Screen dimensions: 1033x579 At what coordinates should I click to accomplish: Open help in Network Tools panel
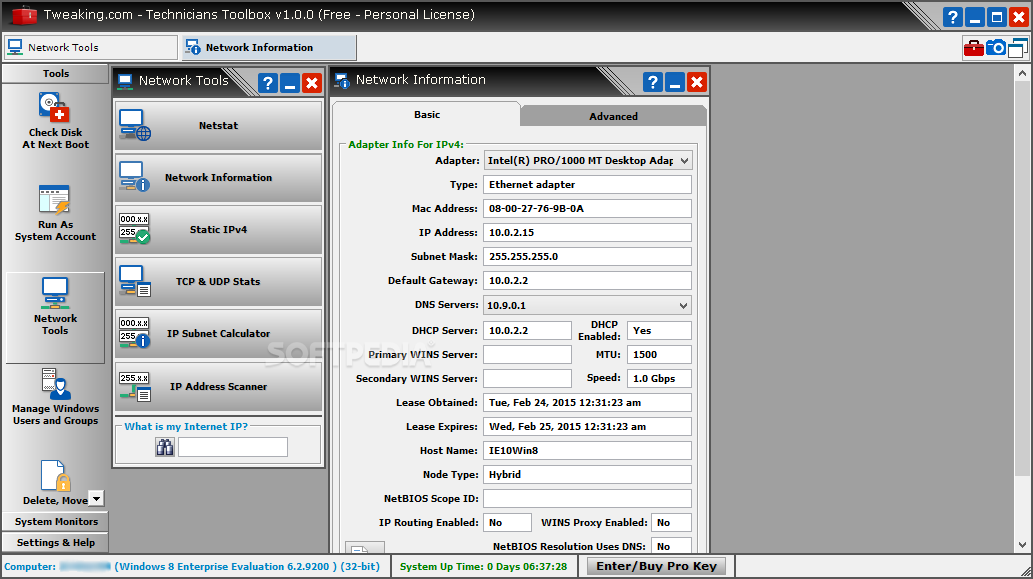(267, 83)
